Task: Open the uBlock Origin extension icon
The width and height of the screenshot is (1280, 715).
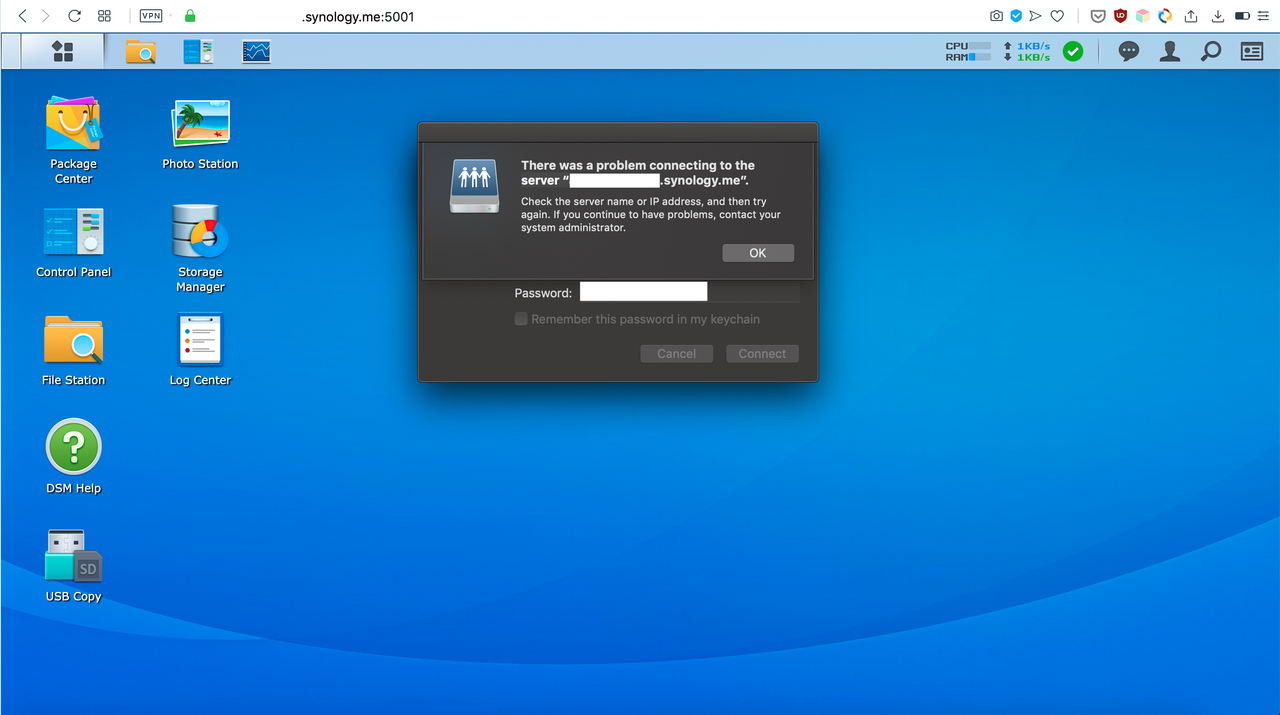Action: [x=1121, y=16]
